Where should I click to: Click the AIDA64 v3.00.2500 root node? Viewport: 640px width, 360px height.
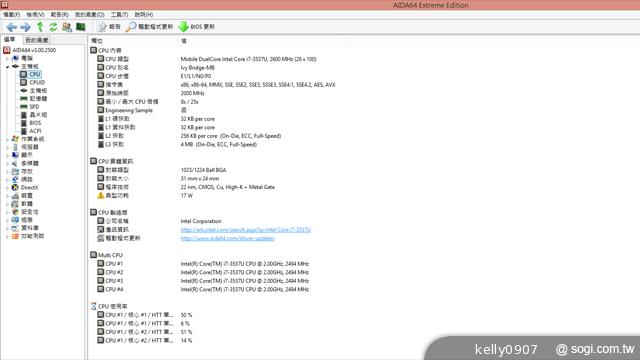(x=34, y=50)
